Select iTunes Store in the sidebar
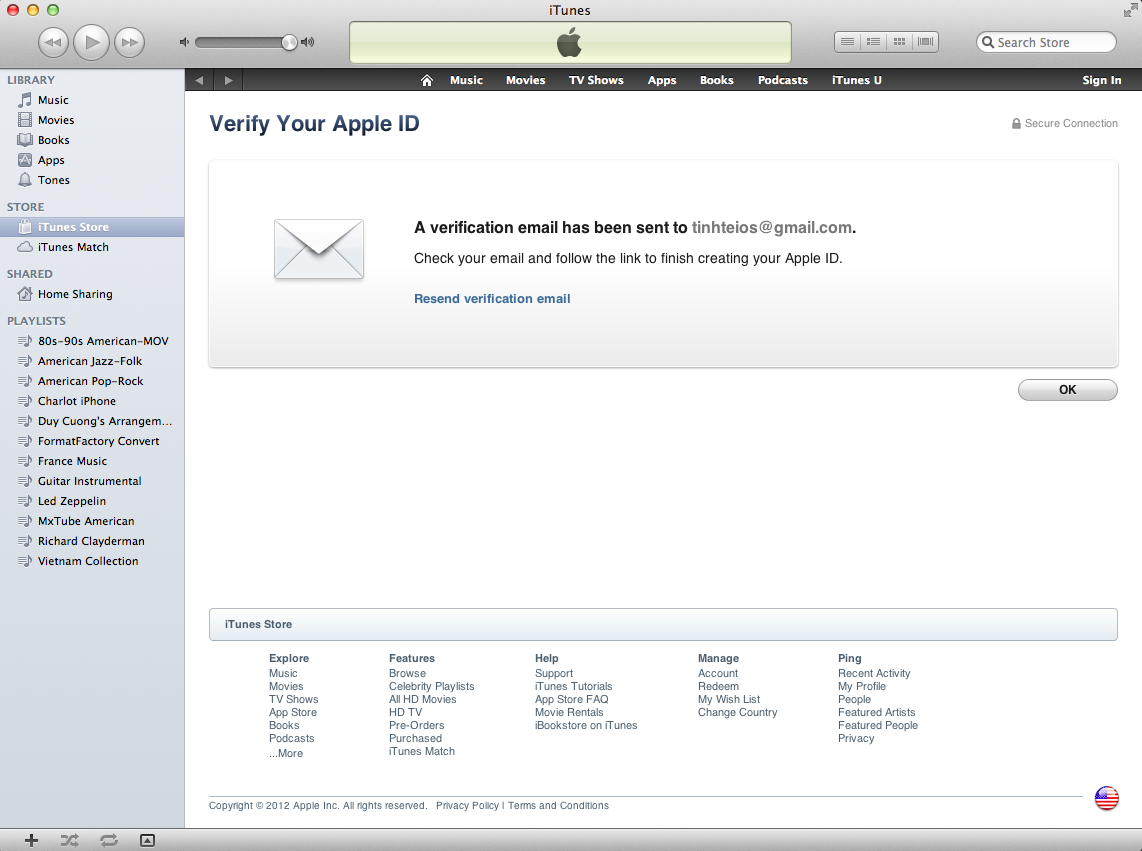This screenshot has width=1142, height=851. 92,227
